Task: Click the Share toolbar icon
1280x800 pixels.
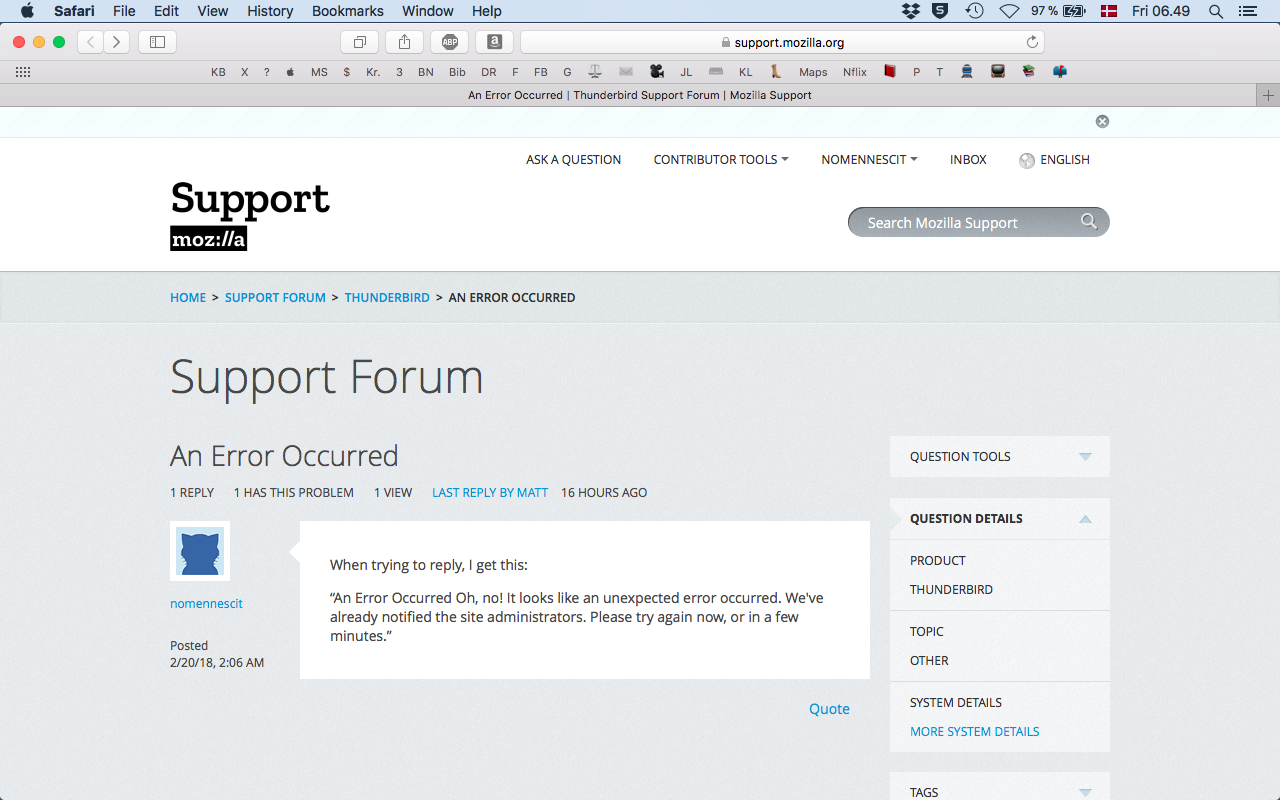Action: click(405, 42)
